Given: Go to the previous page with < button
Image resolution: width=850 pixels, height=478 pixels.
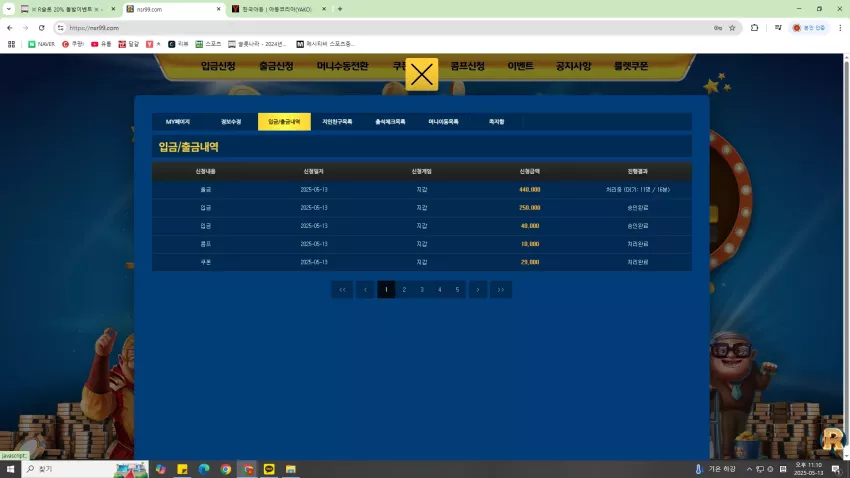Looking at the screenshot, I should pos(365,289).
